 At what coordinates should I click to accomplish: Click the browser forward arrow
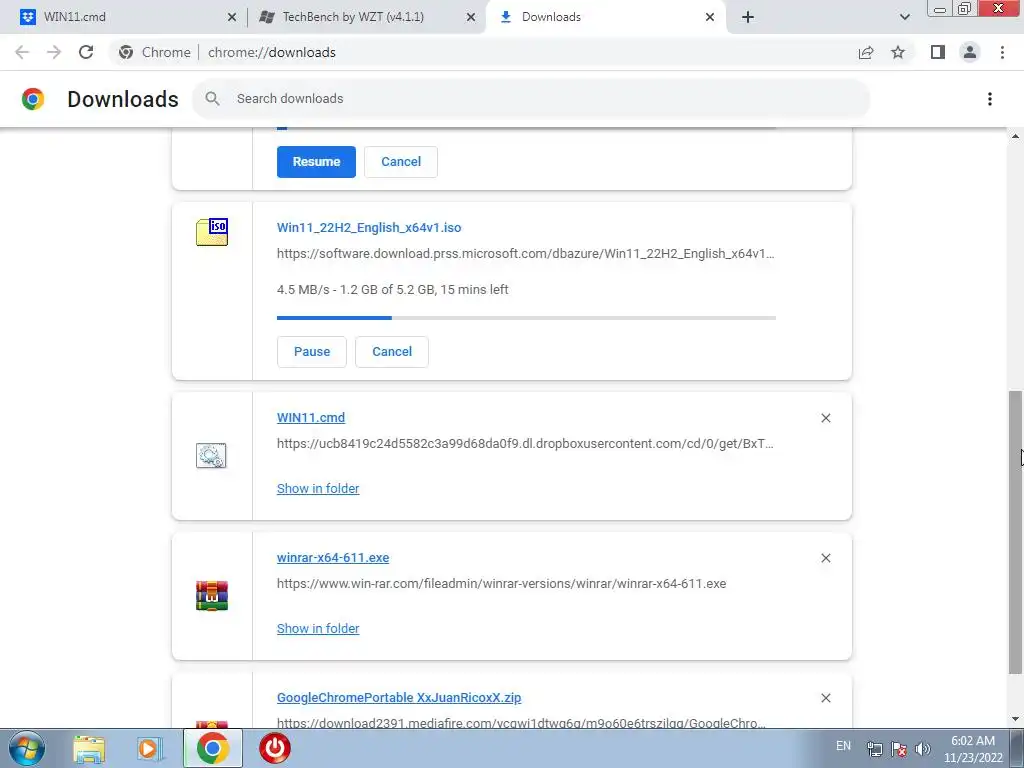point(54,52)
